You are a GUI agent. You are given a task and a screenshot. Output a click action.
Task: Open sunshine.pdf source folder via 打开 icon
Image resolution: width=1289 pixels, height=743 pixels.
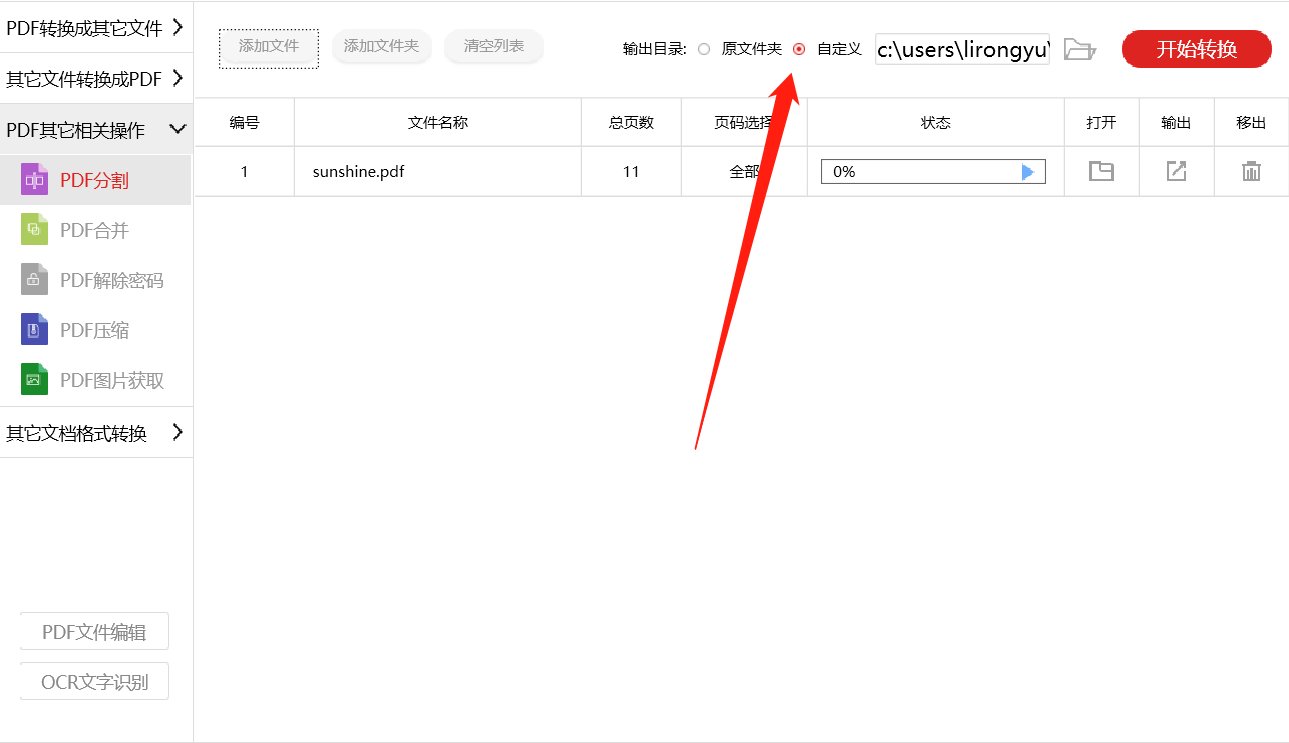(x=1101, y=171)
